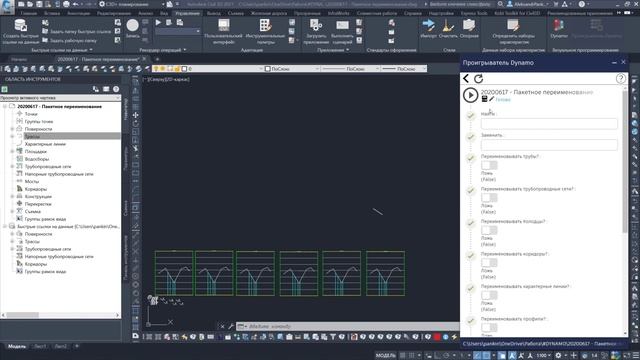Switch to the Модель layout tab
The width and height of the screenshot is (640, 360).
[17, 346]
